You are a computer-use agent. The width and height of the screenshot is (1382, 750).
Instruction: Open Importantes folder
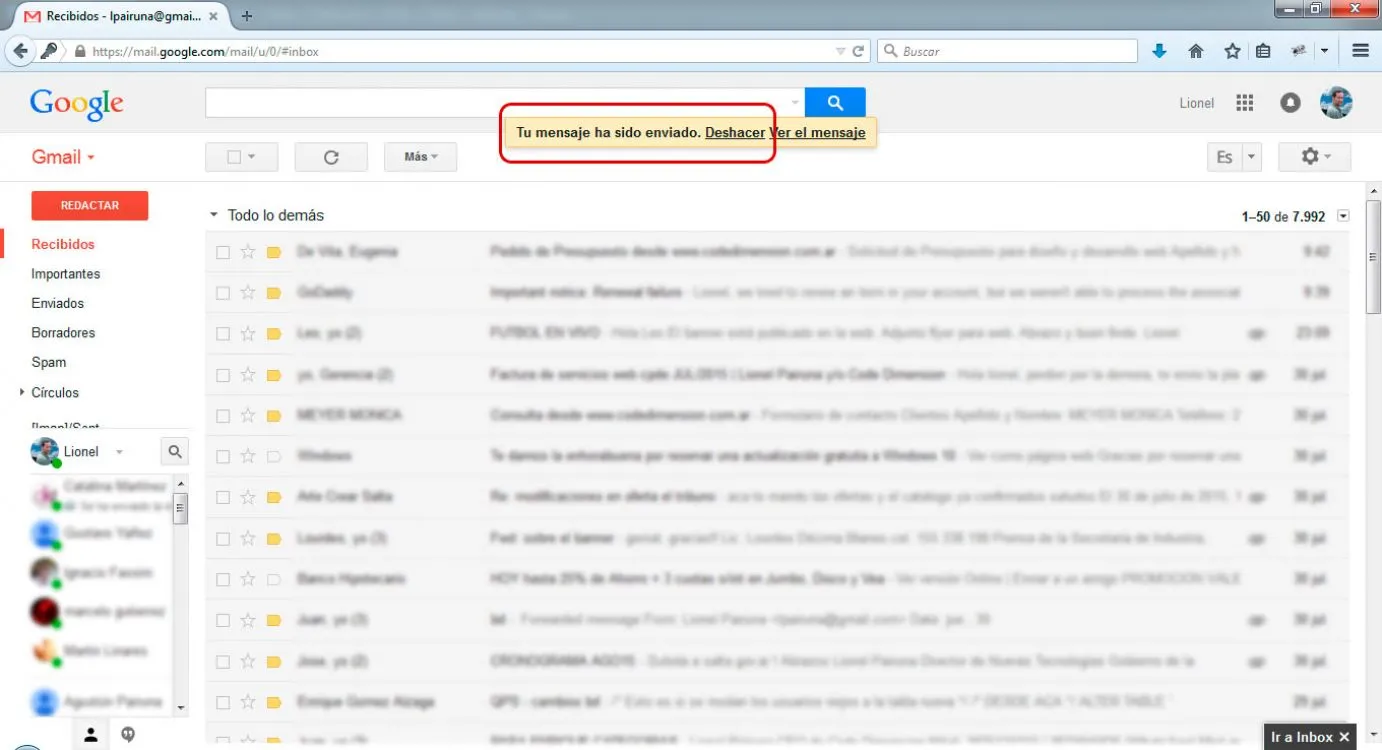point(66,274)
